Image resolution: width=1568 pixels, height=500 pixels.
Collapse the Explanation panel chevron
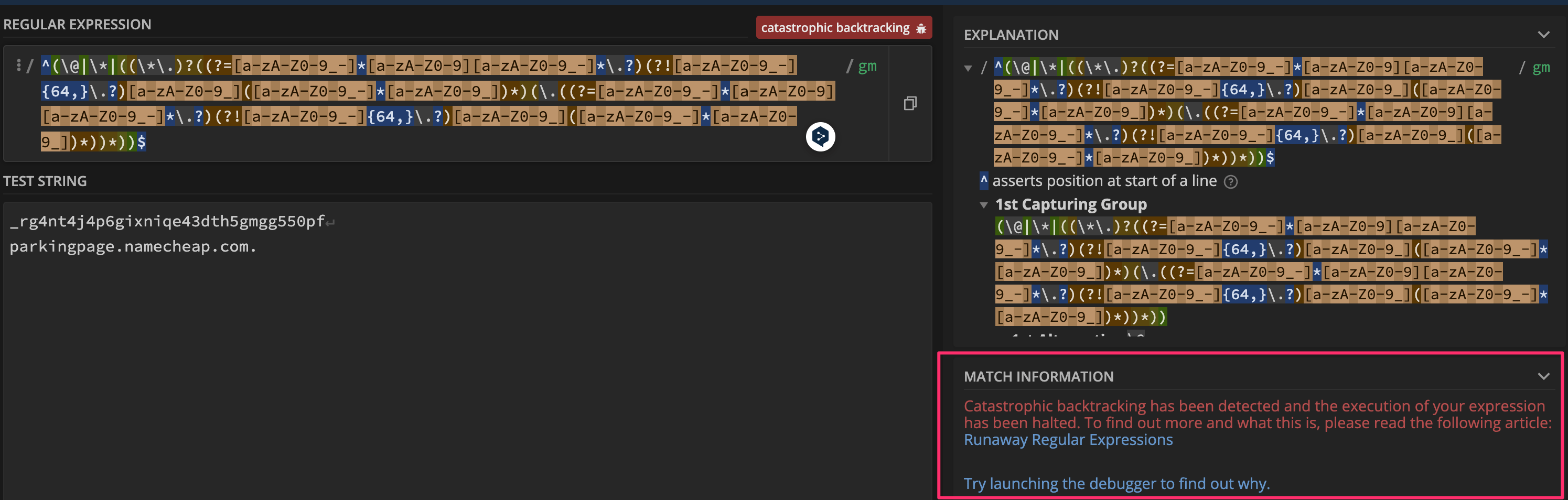1543,35
